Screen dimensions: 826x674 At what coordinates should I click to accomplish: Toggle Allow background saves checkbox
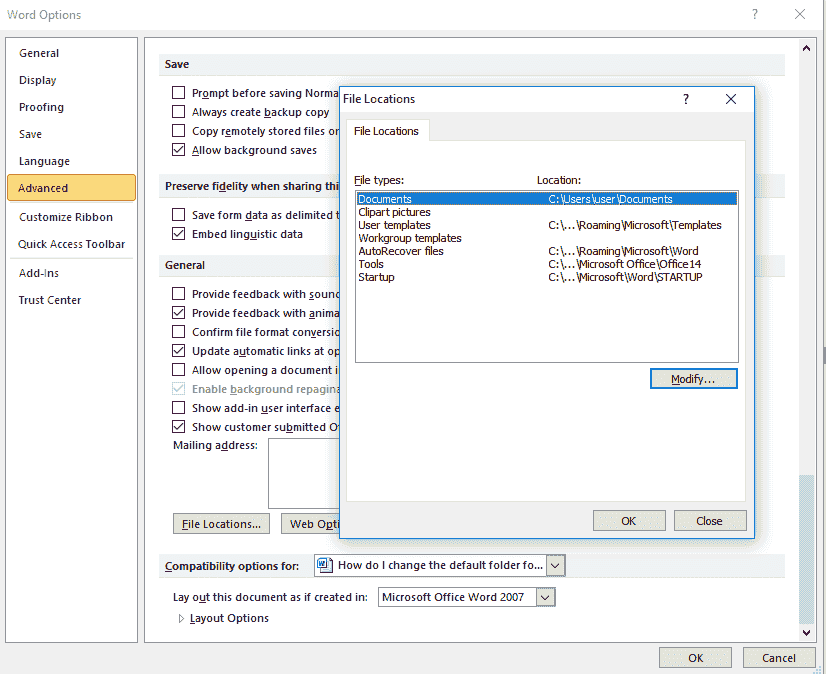click(x=179, y=150)
